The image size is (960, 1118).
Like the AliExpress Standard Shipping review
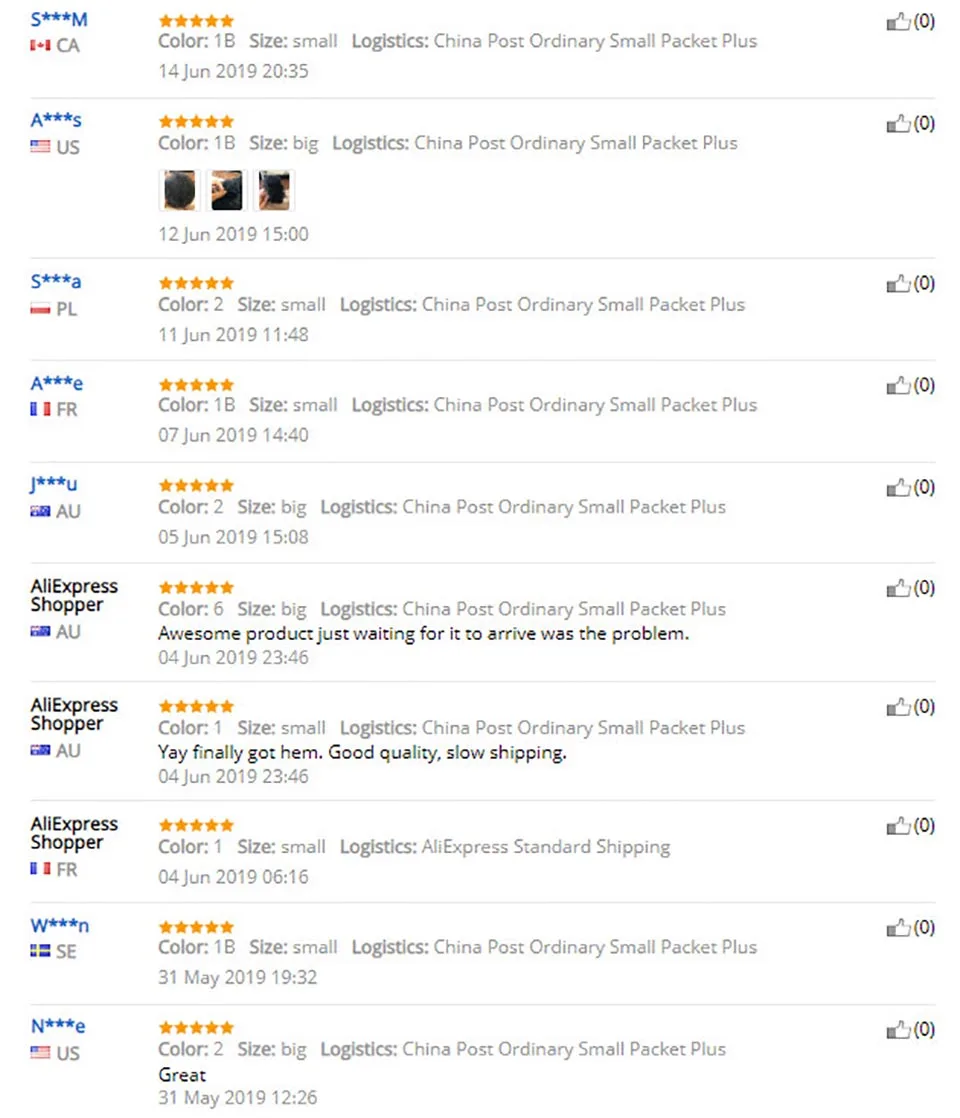(x=899, y=826)
